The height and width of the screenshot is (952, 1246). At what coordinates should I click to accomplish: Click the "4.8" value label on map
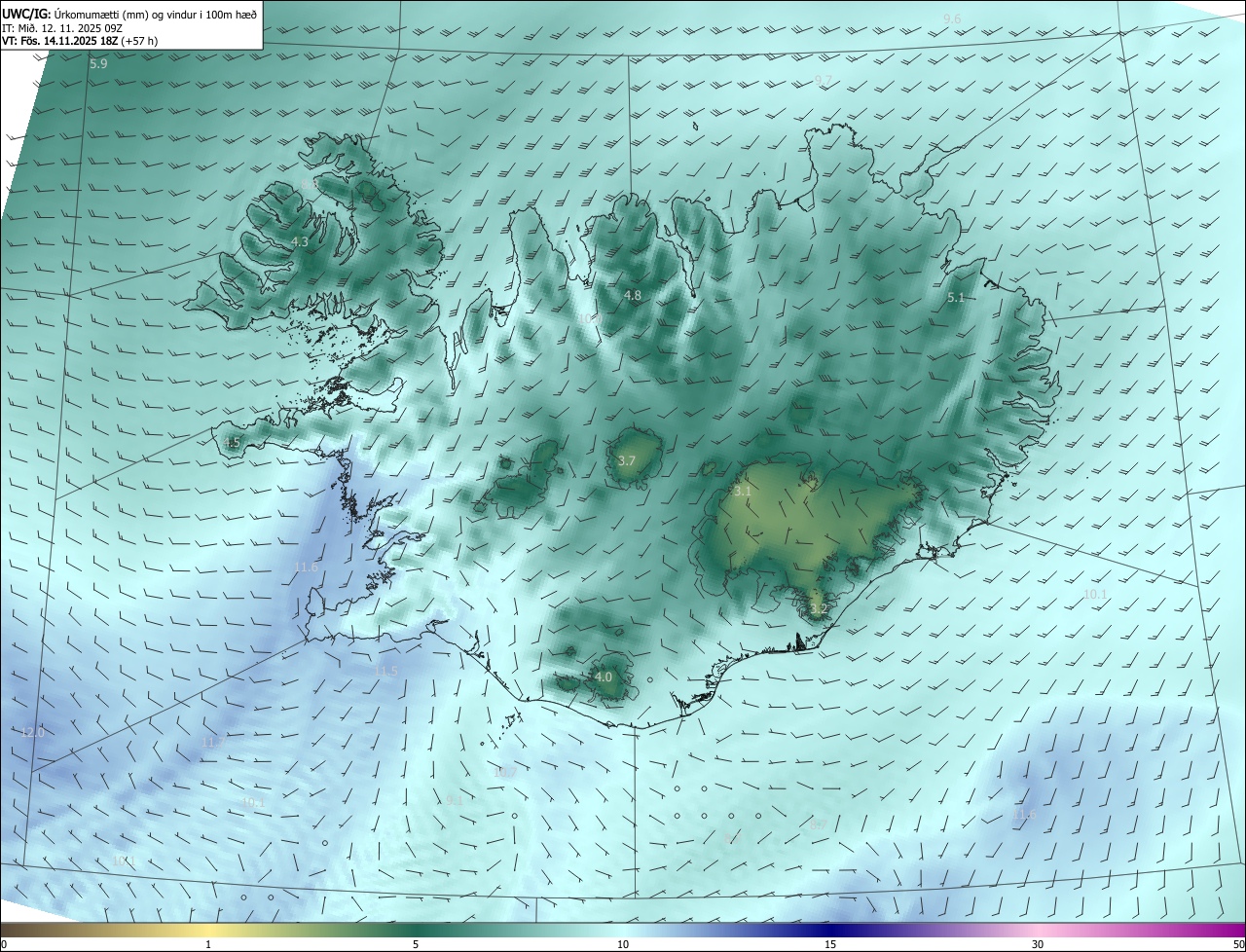[x=633, y=295]
